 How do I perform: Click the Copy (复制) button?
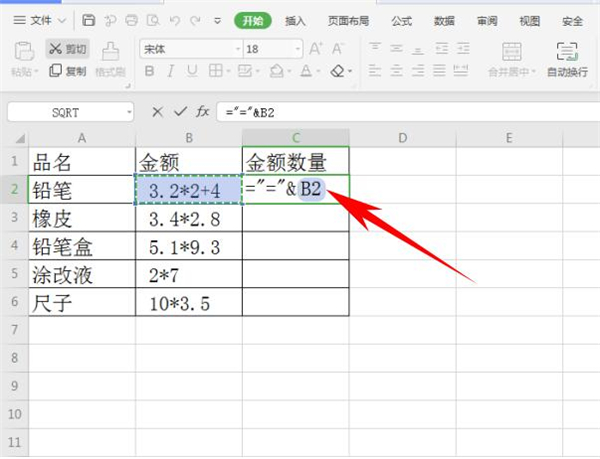[x=67, y=71]
